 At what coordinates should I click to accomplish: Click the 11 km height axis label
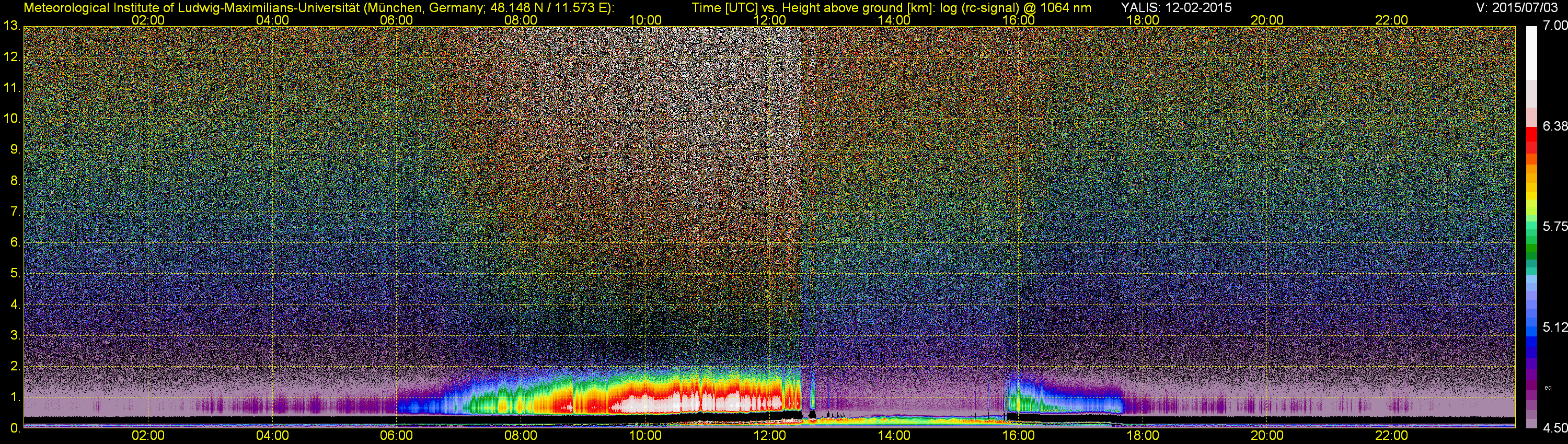coord(11,88)
